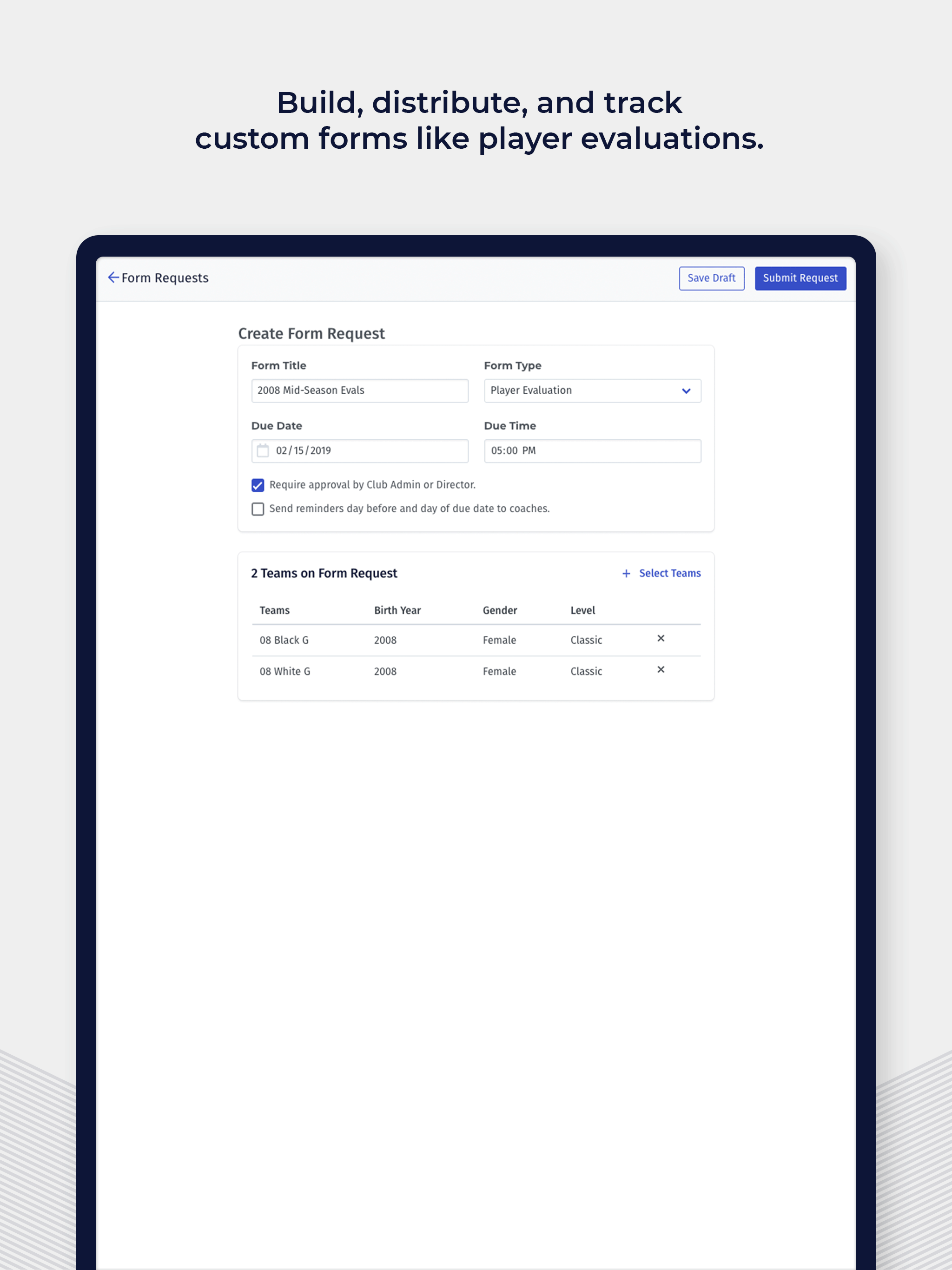The height and width of the screenshot is (1270, 952).
Task: Click the Submit Request button
Action: [x=800, y=278]
